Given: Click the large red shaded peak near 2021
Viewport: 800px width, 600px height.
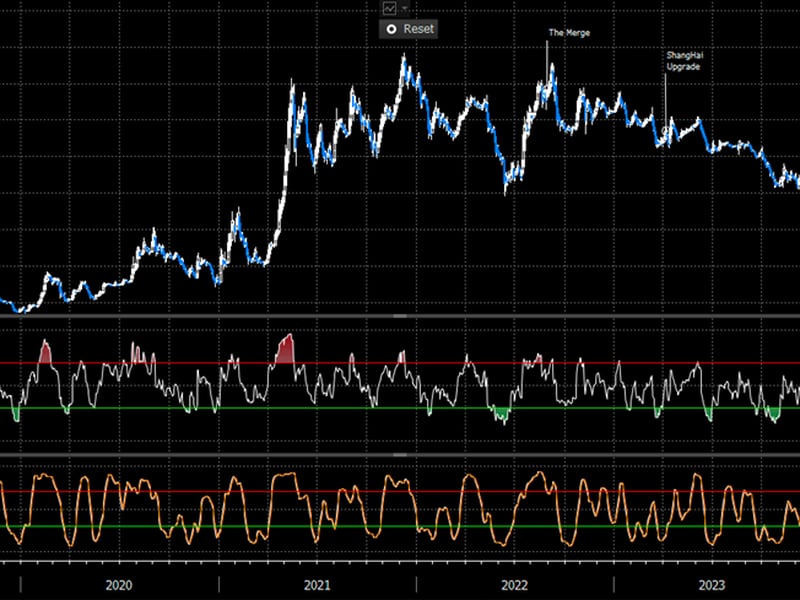Looking at the screenshot, I should [x=285, y=350].
